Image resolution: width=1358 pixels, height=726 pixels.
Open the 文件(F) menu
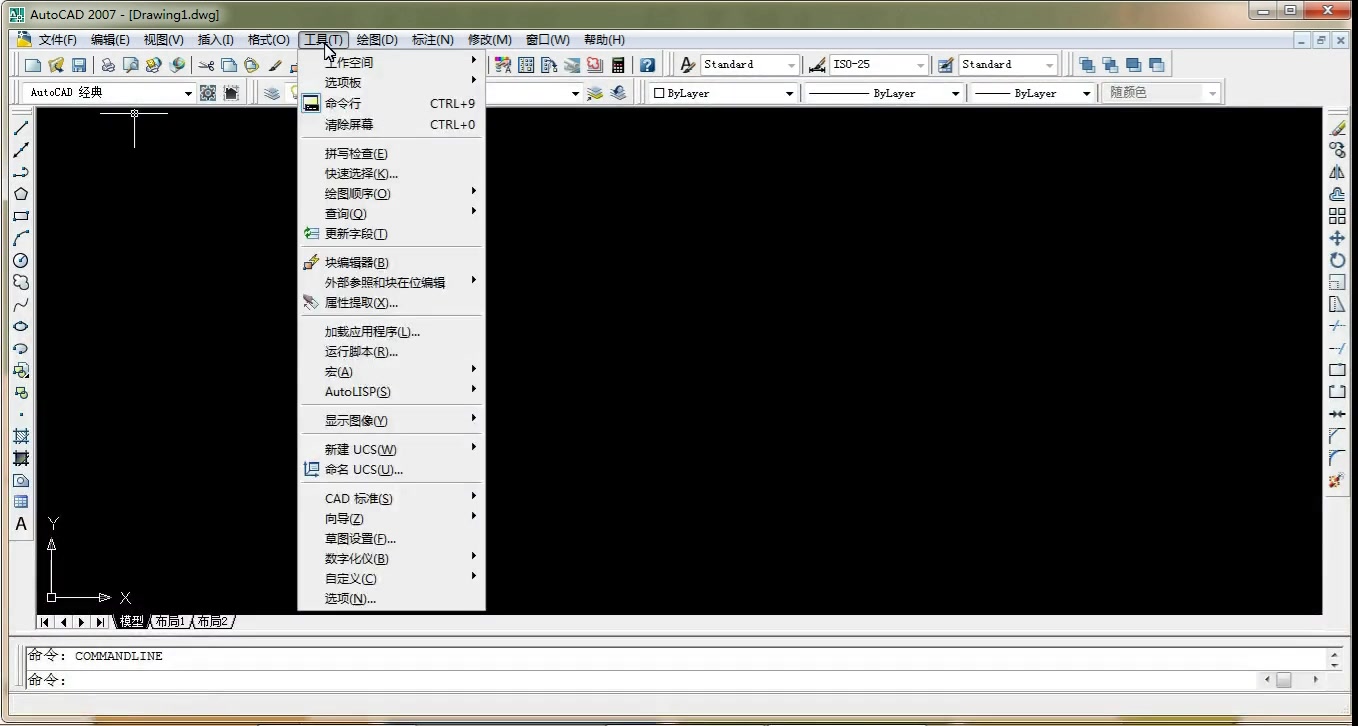pos(57,40)
